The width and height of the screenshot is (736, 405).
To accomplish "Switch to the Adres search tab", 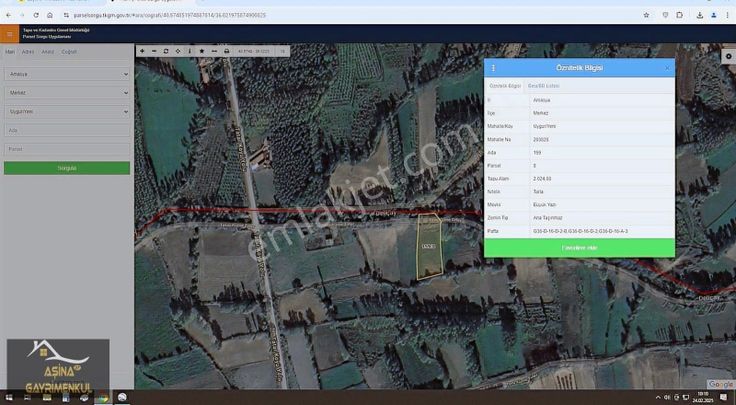I will click(x=28, y=52).
